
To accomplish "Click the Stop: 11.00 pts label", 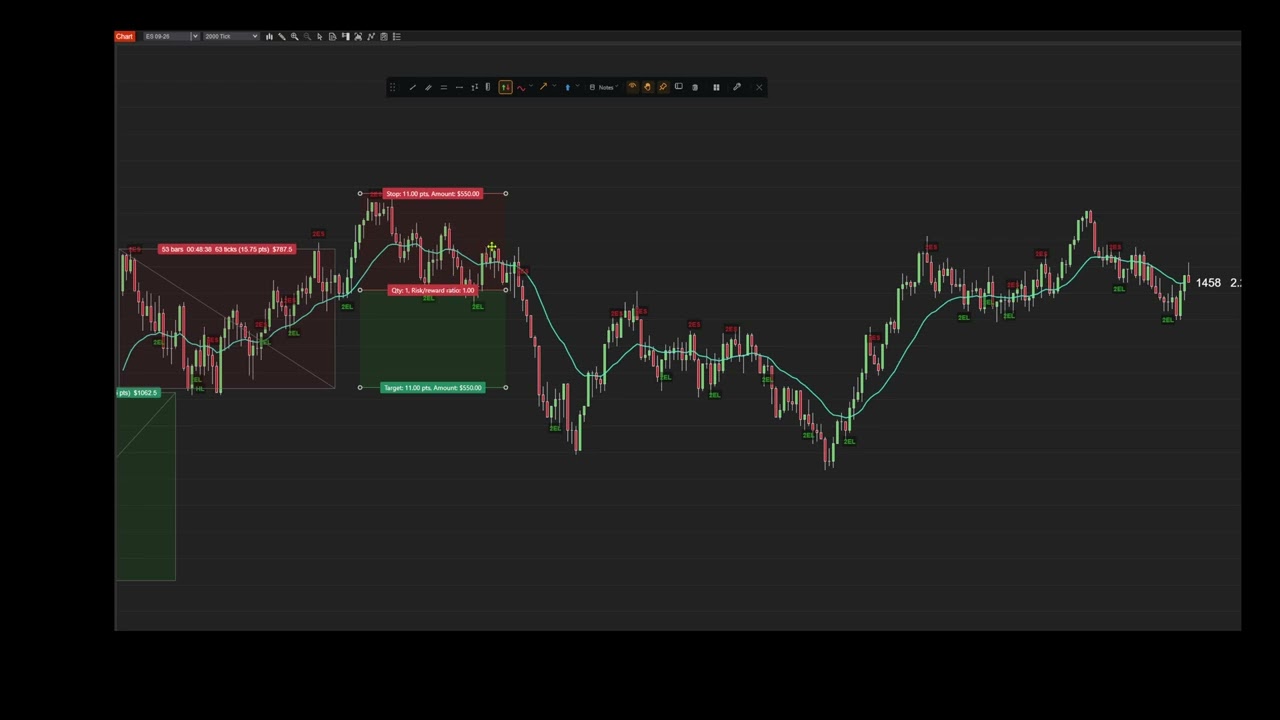I will point(432,194).
